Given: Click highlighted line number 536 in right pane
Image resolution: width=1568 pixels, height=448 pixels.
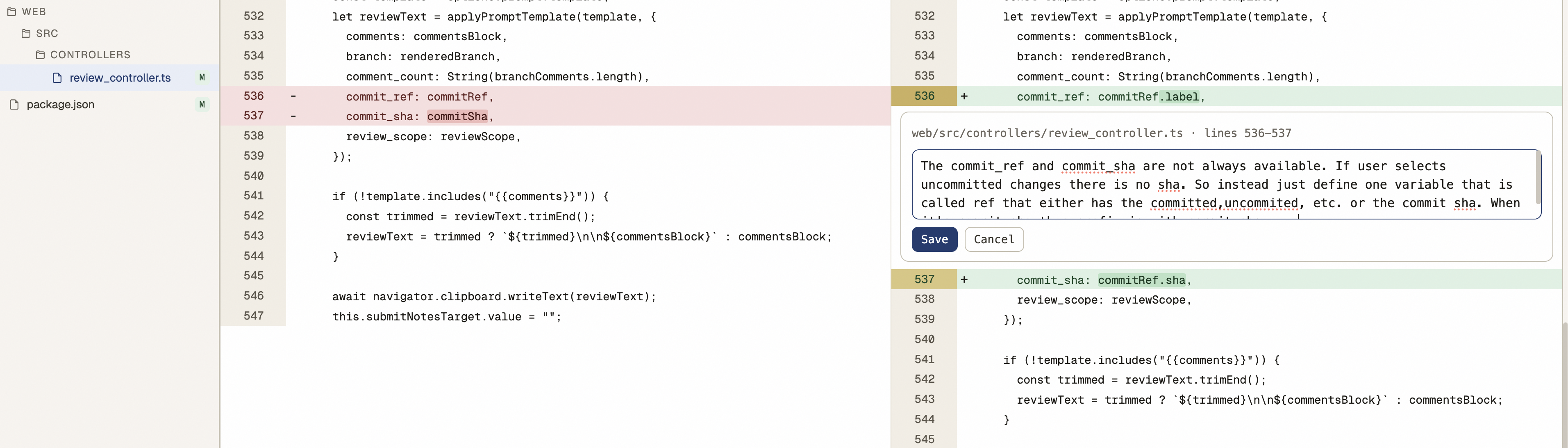Looking at the screenshot, I should pyautogui.click(x=924, y=96).
